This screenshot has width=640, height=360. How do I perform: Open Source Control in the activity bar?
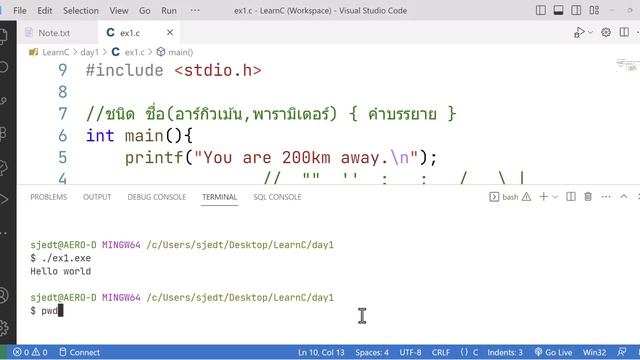pyautogui.click(x=4, y=100)
